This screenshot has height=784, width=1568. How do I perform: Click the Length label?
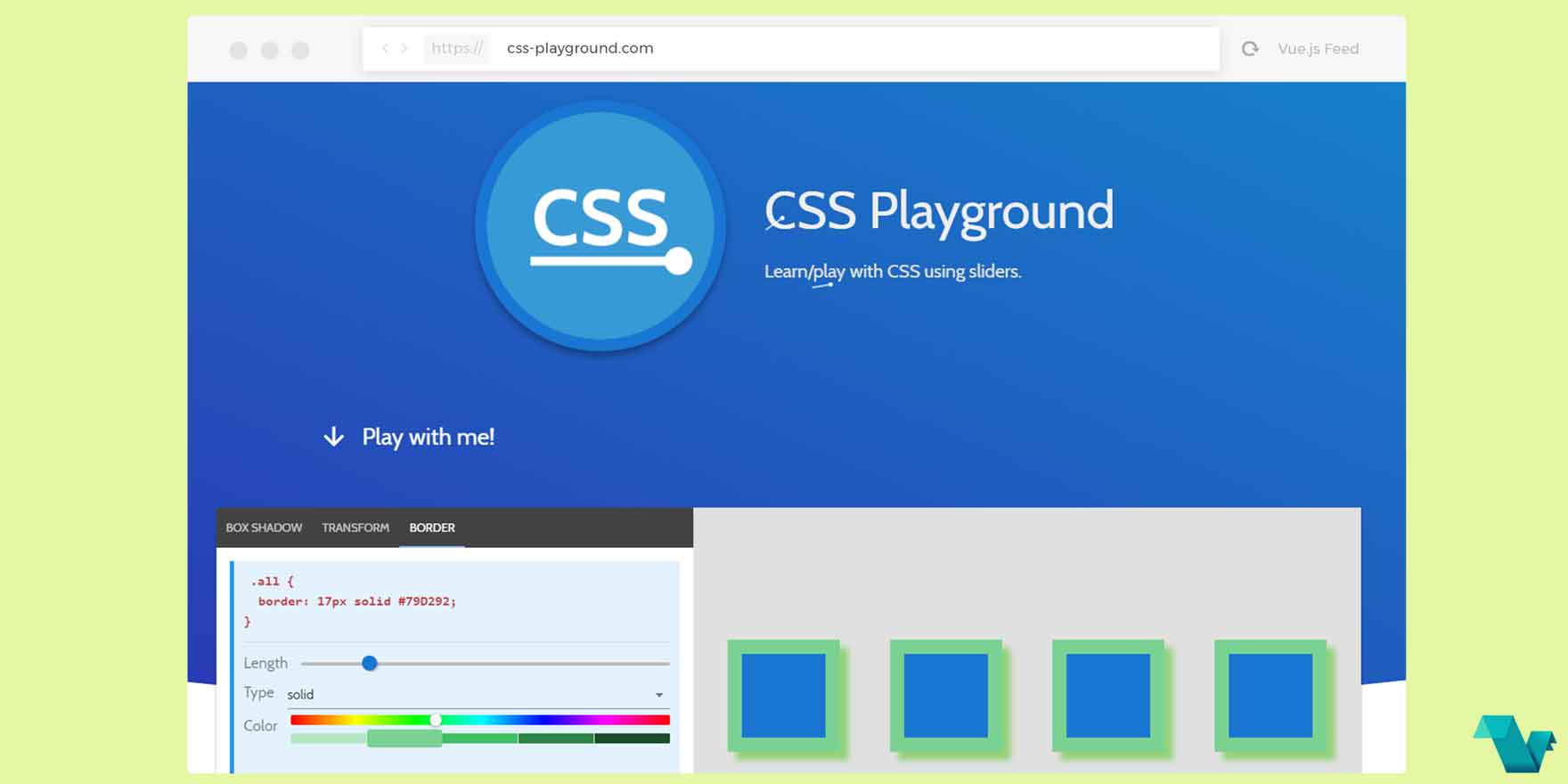click(x=265, y=663)
